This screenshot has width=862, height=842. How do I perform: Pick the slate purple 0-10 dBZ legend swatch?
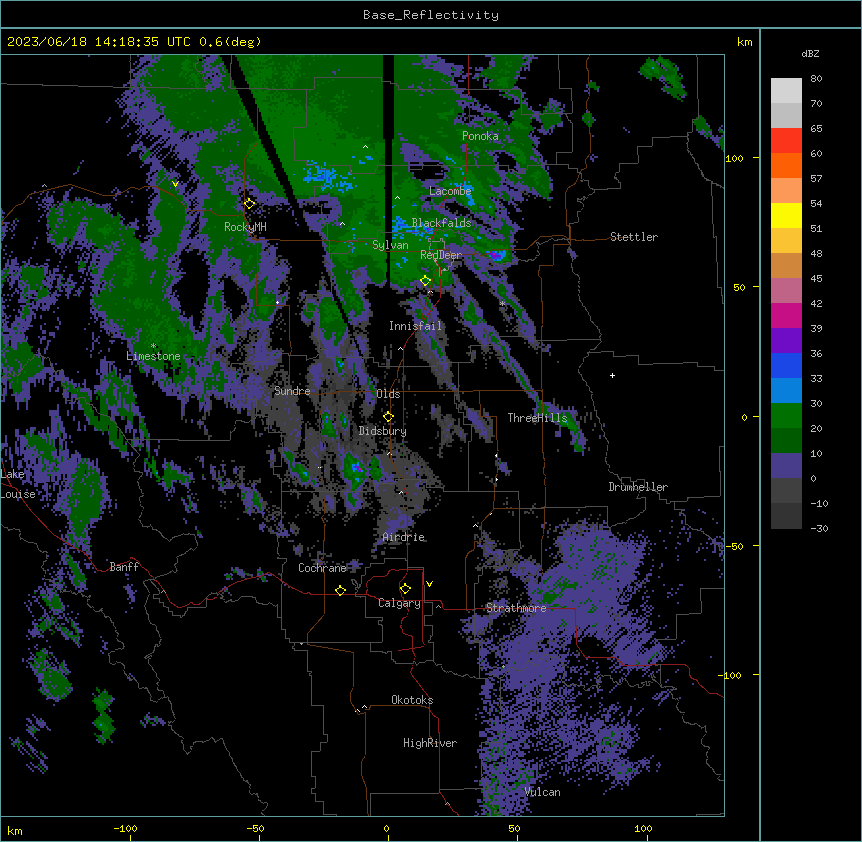pos(786,466)
